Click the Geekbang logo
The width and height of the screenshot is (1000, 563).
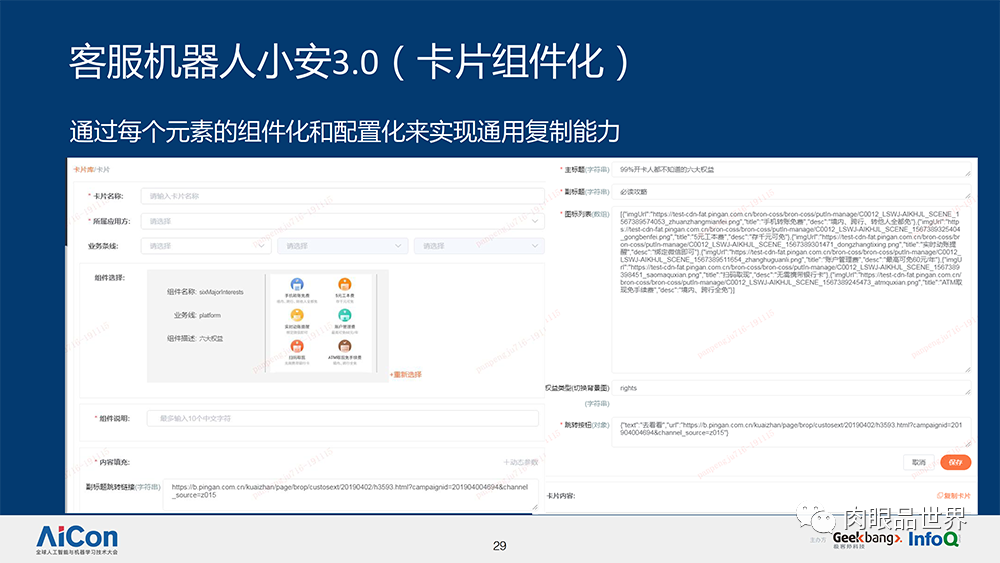pos(867,539)
